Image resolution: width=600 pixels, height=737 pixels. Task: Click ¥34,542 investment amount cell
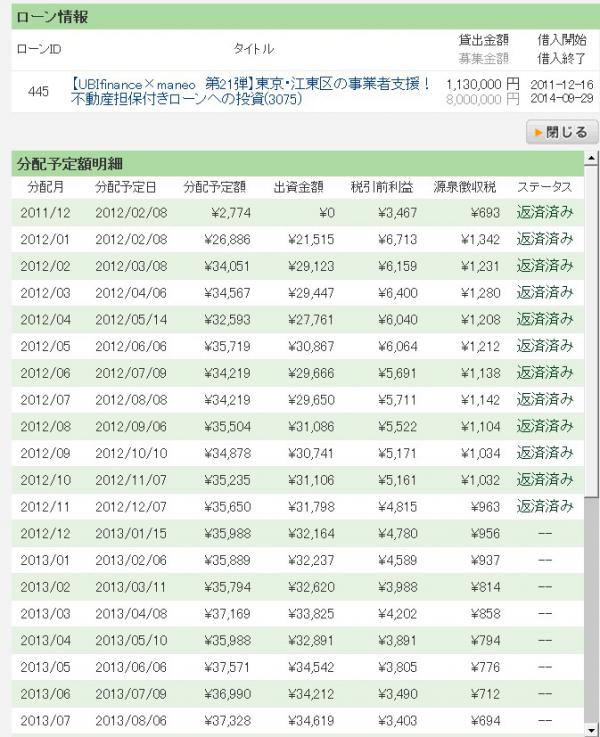click(311, 667)
